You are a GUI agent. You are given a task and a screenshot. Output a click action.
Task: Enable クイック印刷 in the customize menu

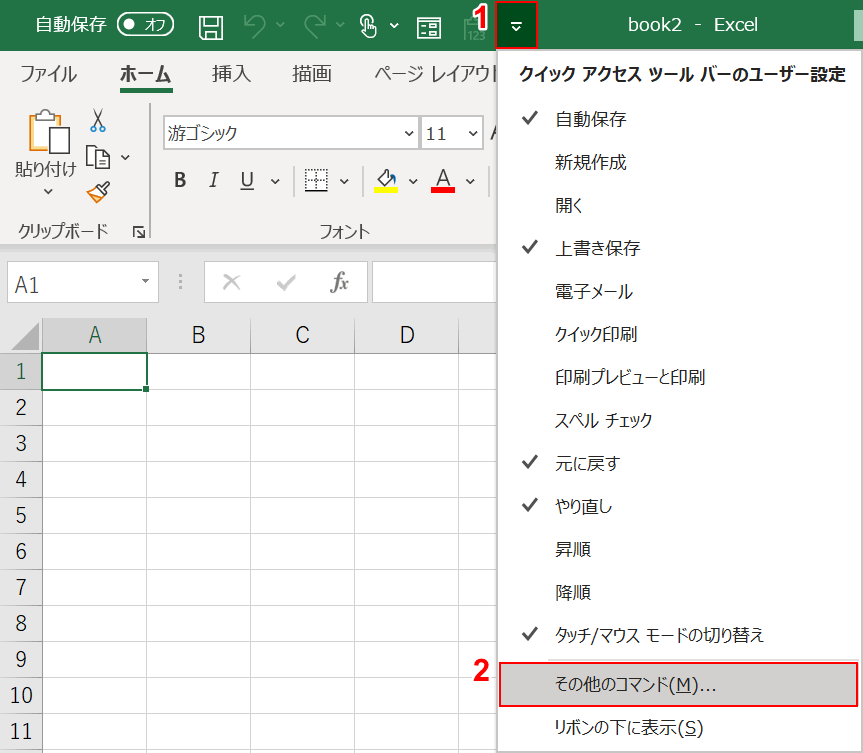click(x=595, y=334)
